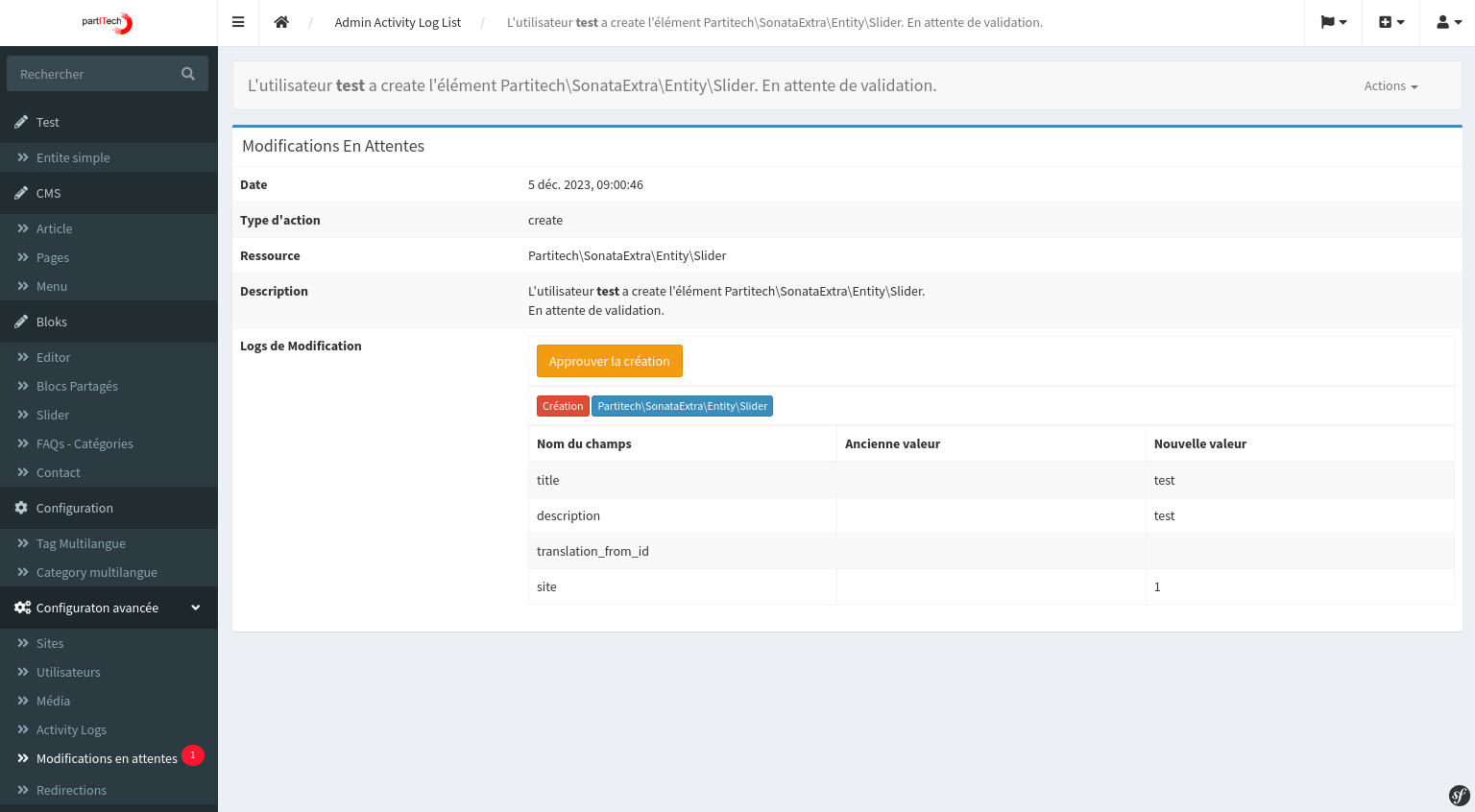1475x812 pixels.
Task: Toggle the hamburger sidebar menu icon
Action: [238, 22]
